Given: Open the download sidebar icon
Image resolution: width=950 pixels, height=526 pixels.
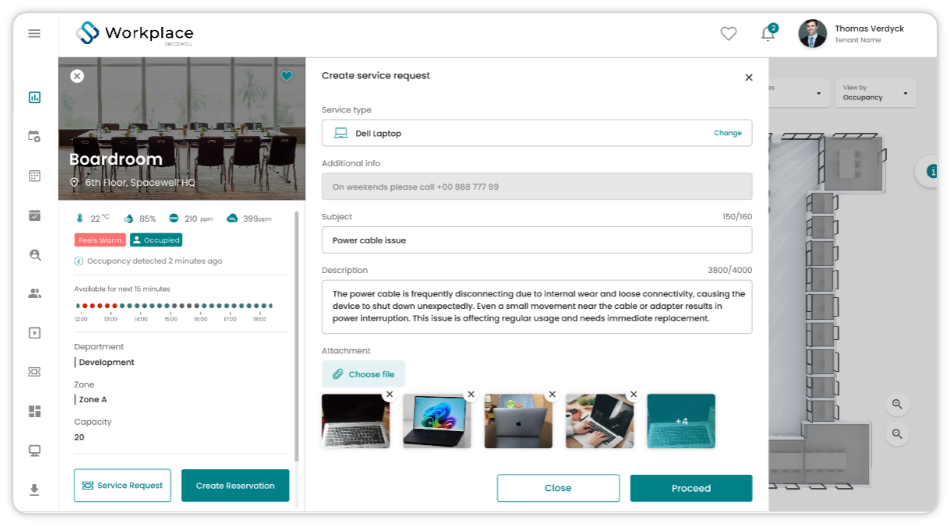Looking at the screenshot, I should pyautogui.click(x=35, y=490).
